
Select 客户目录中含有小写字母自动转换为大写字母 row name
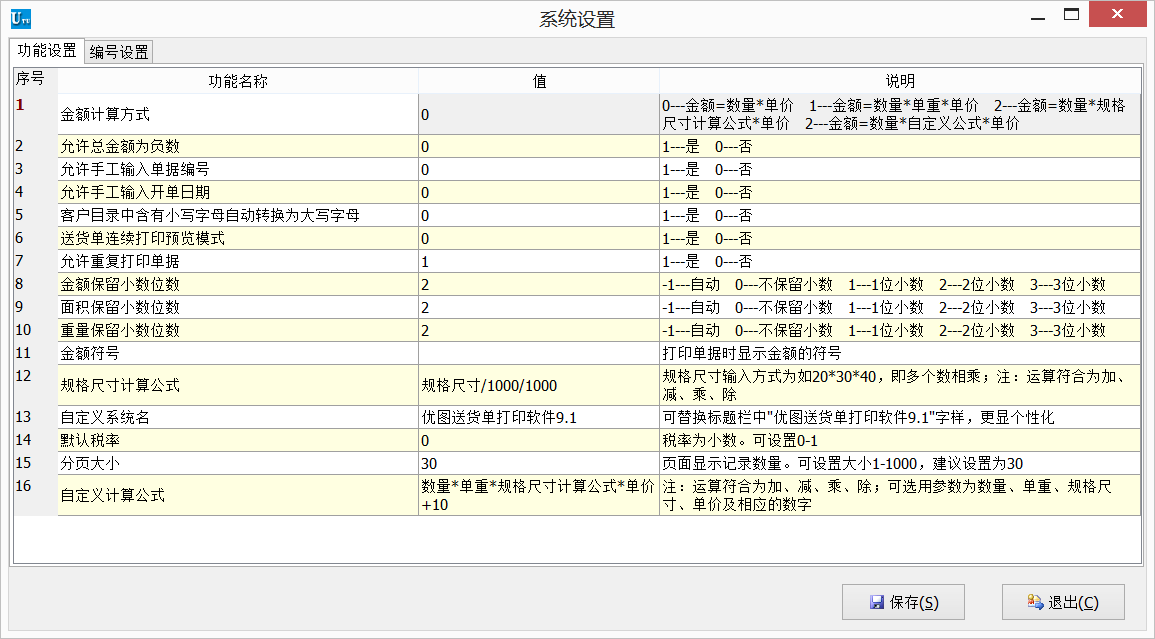(238, 215)
